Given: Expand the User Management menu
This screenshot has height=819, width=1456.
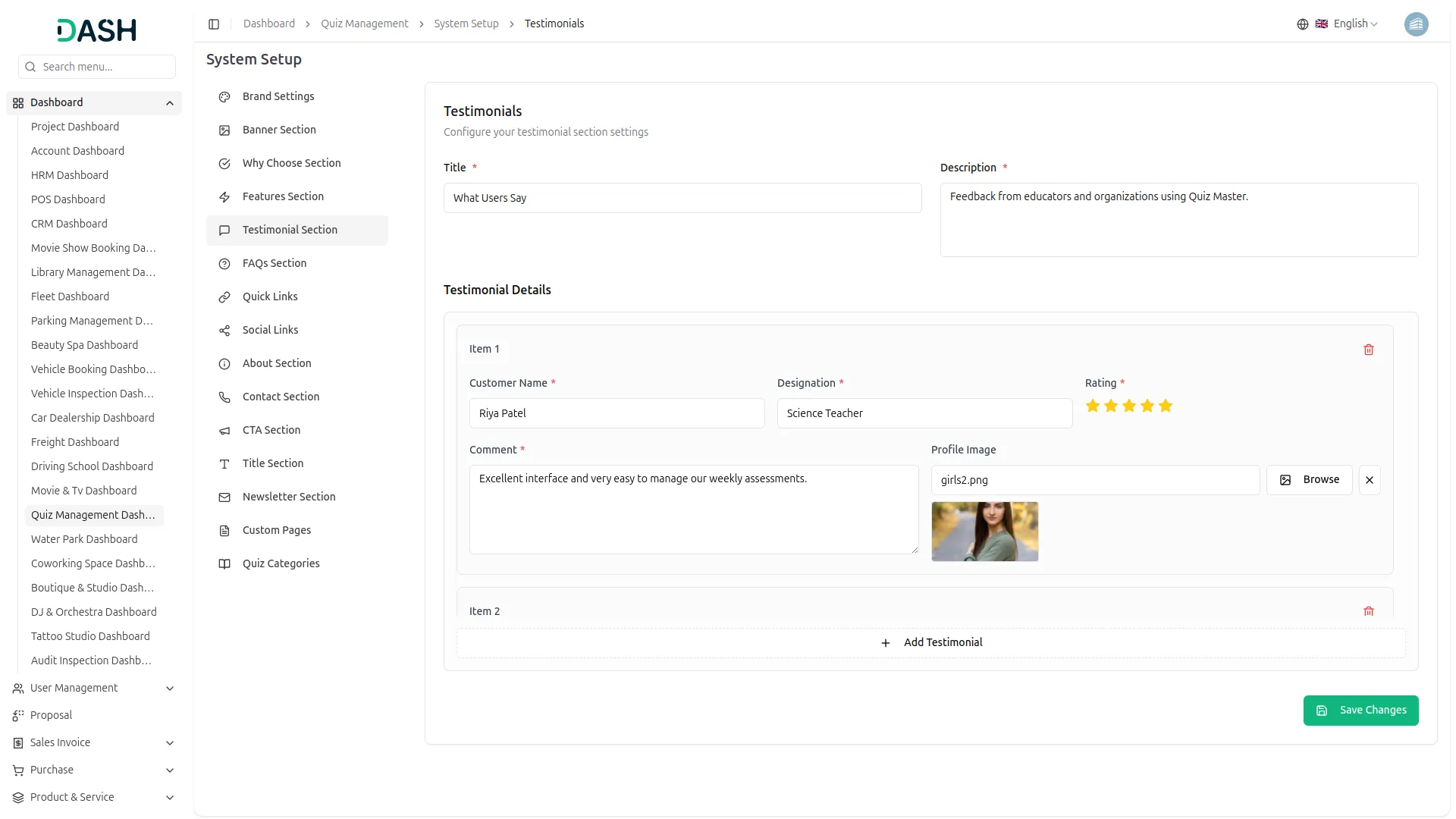Looking at the screenshot, I should pyautogui.click(x=170, y=689).
